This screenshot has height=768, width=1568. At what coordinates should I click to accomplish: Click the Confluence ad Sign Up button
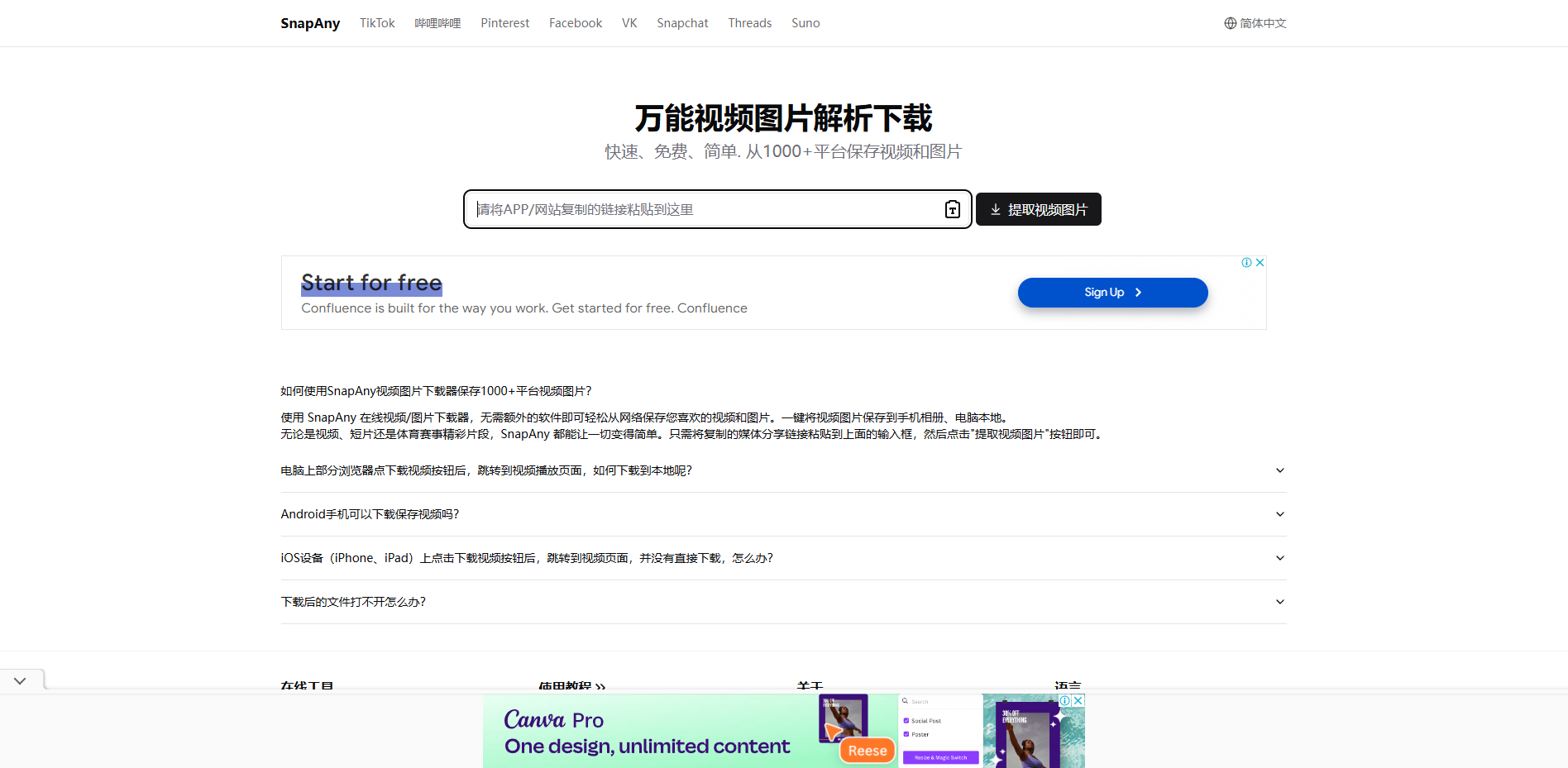point(1112,293)
